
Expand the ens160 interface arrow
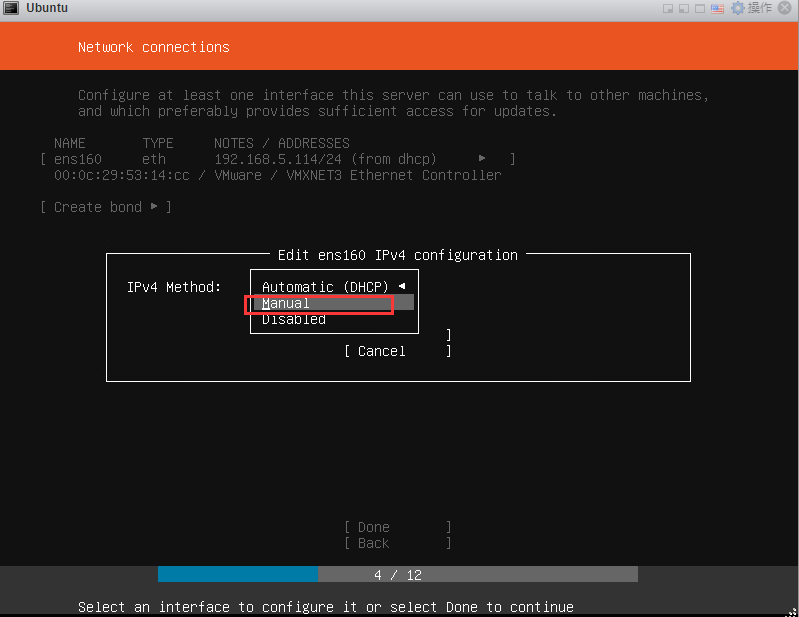coord(482,159)
